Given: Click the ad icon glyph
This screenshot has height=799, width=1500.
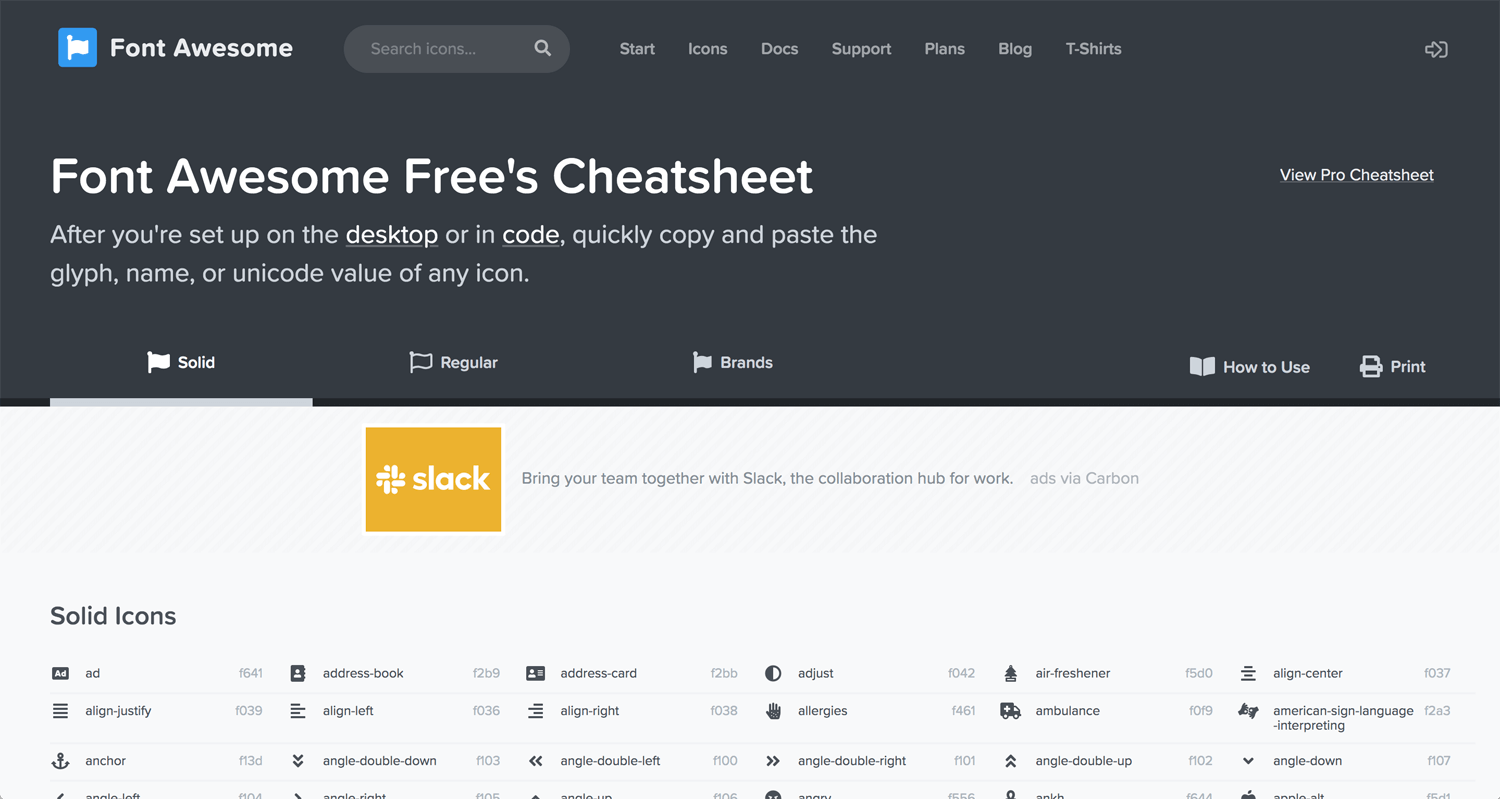Looking at the screenshot, I should [x=60, y=673].
